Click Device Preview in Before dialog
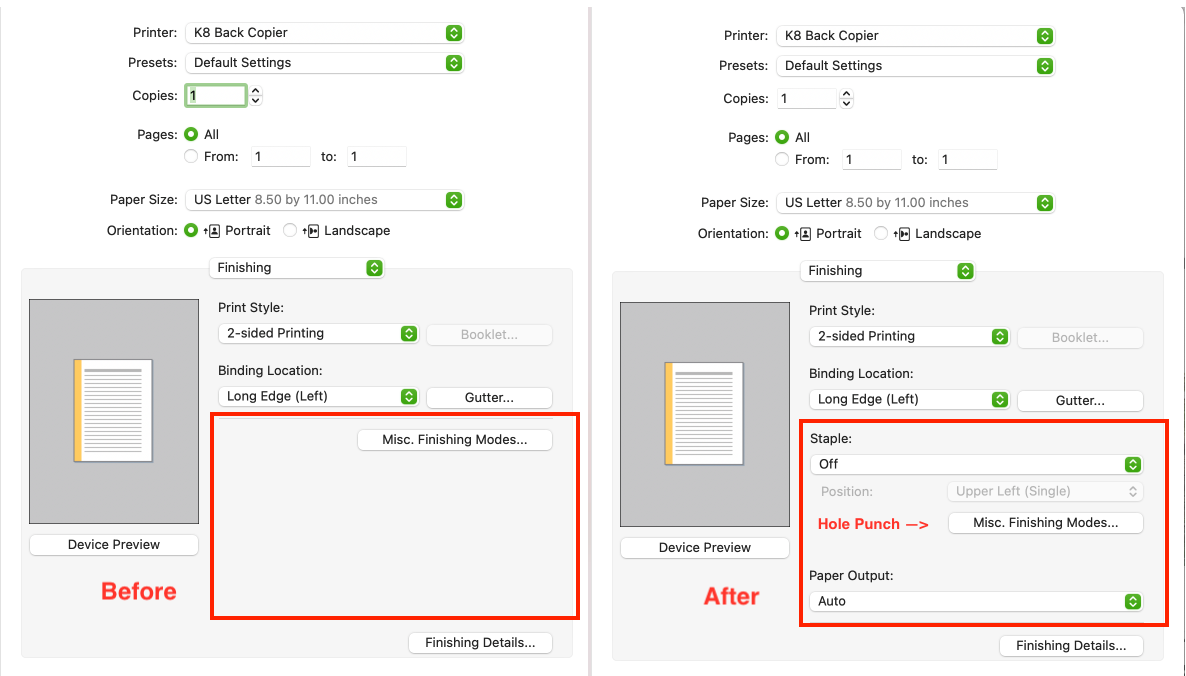 (x=113, y=544)
